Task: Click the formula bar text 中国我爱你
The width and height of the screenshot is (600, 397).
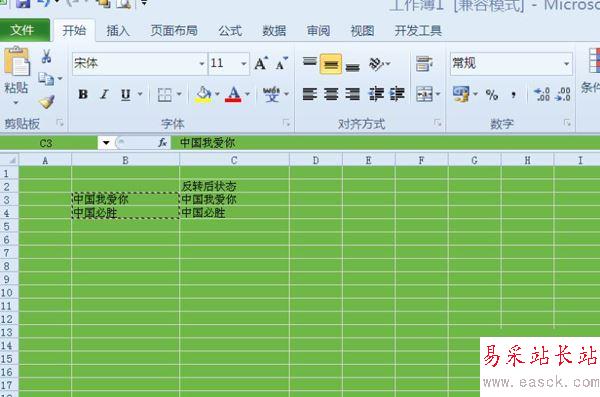Action: 207,143
